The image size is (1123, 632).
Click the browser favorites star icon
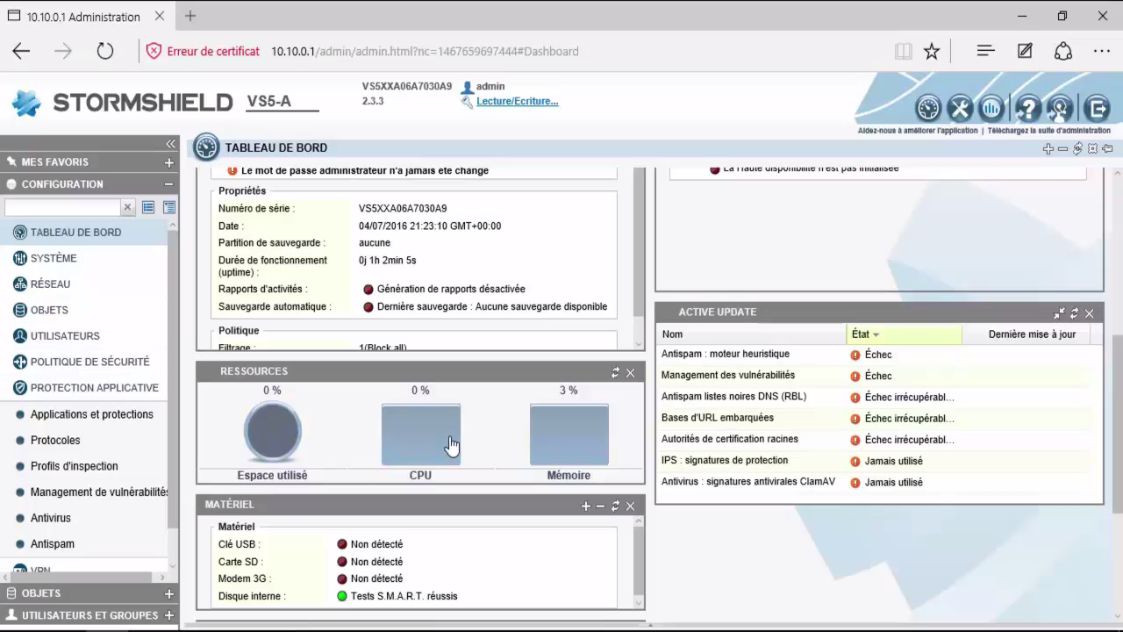(x=931, y=51)
